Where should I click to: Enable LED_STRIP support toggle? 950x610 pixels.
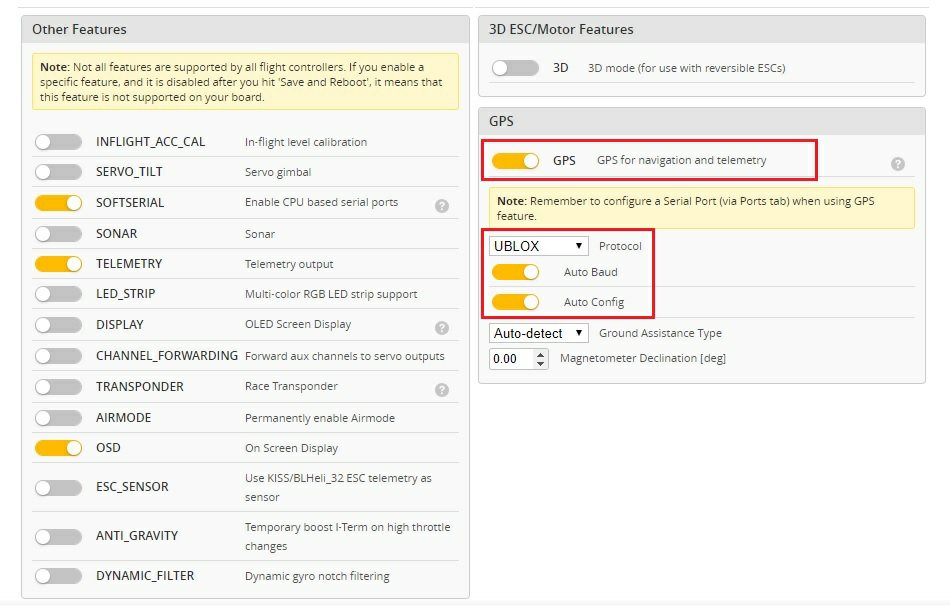coord(58,294)
